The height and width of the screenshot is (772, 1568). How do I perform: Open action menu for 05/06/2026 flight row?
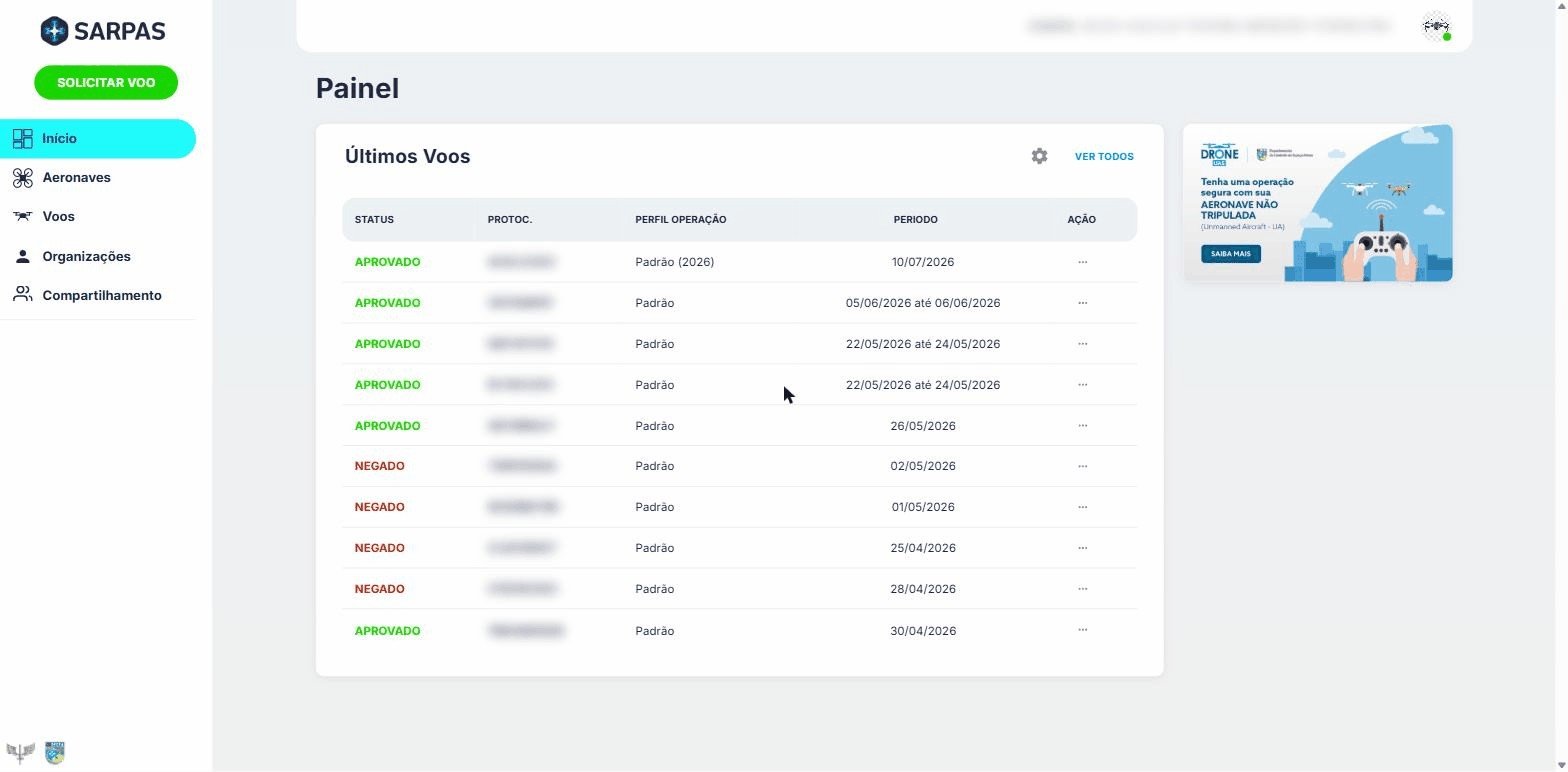1082,303
